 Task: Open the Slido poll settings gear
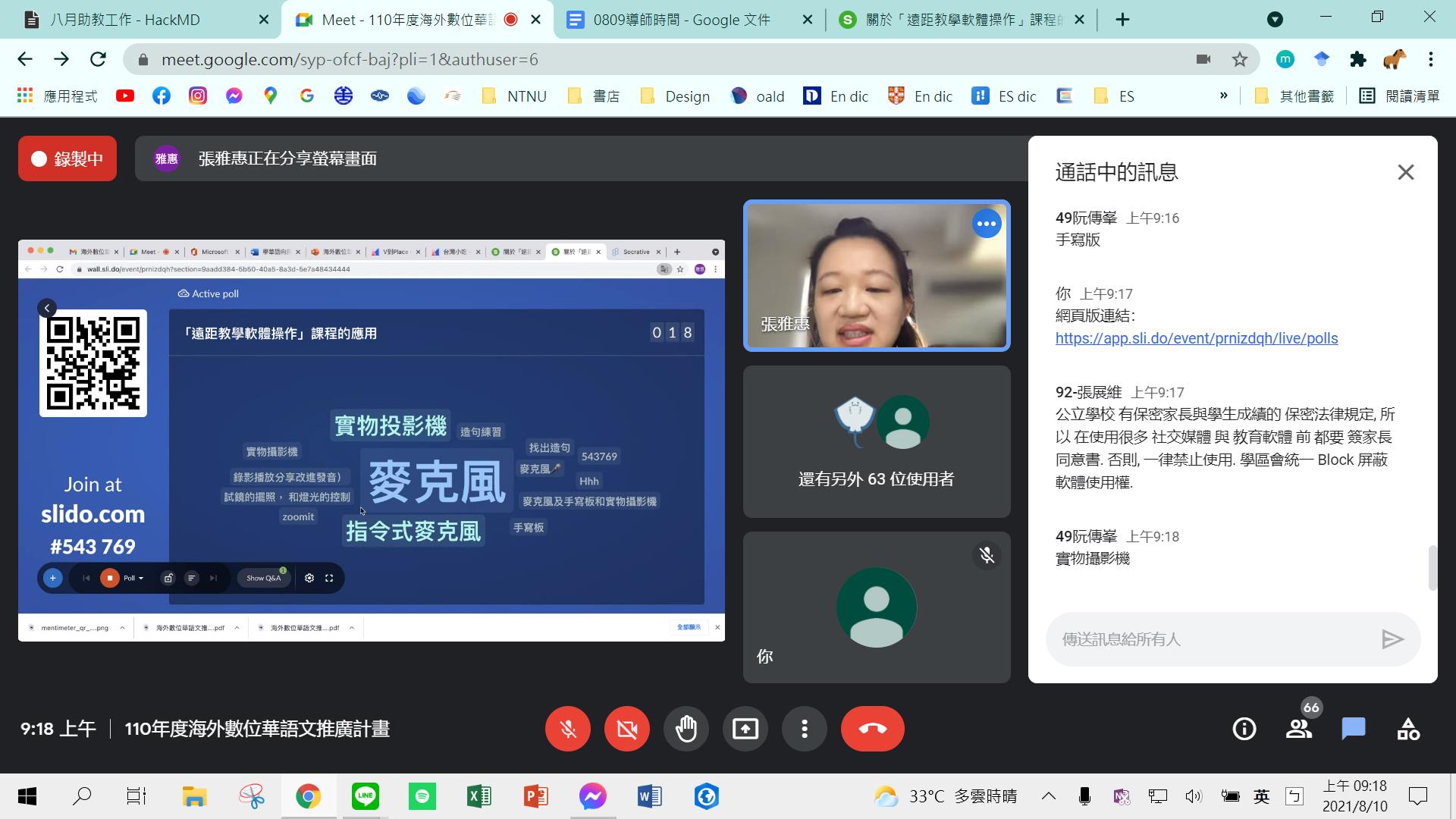point(309,578)
